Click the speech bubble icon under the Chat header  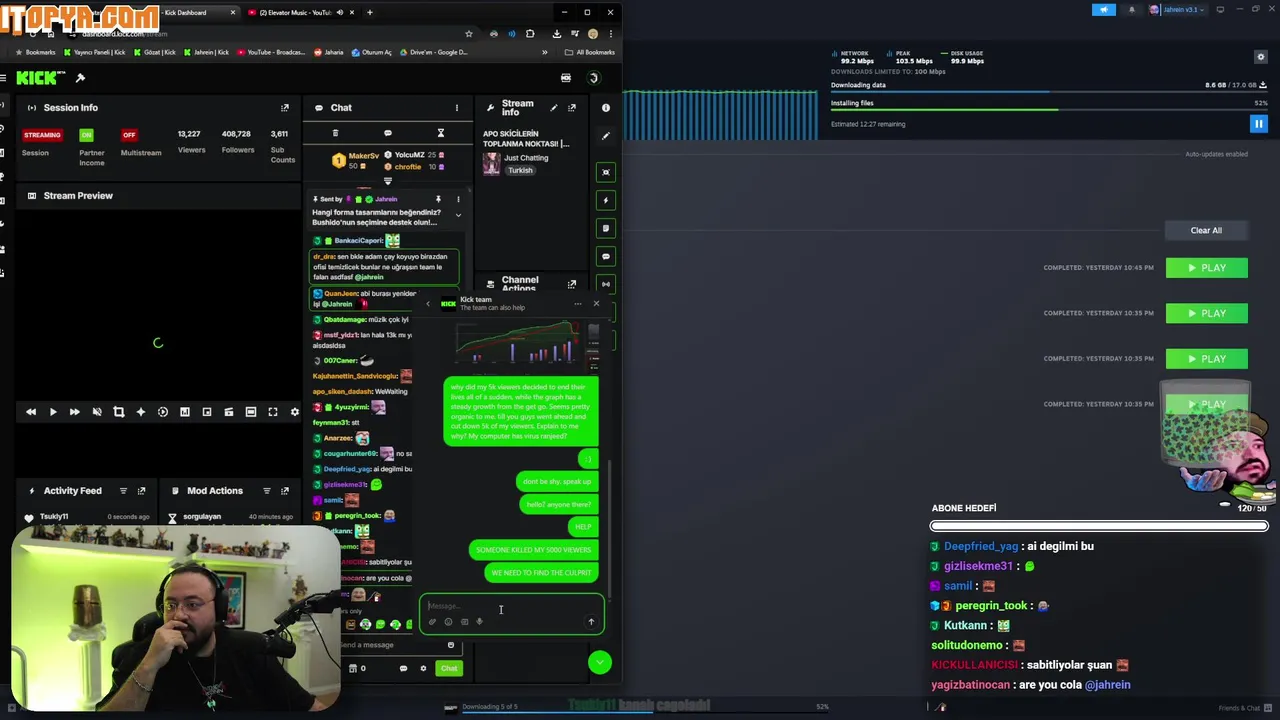click(x=388, y=133)
